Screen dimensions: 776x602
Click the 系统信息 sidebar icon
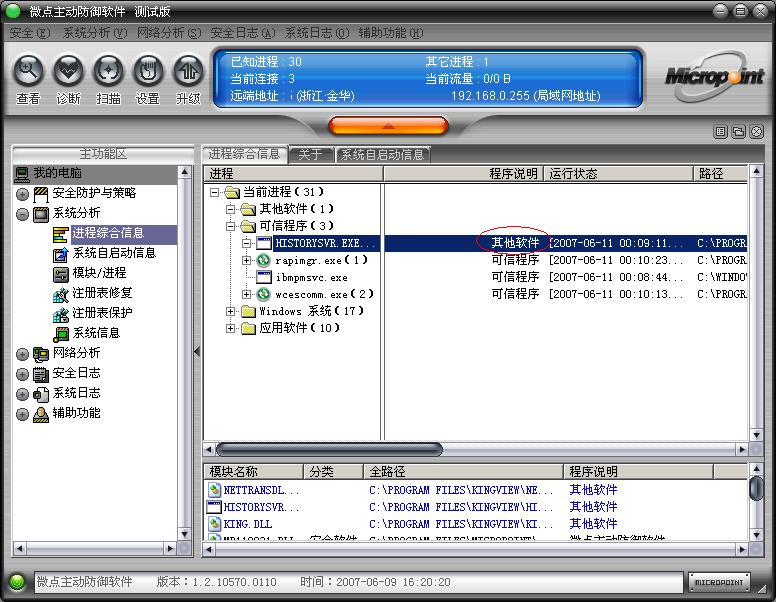click(60, 334)
